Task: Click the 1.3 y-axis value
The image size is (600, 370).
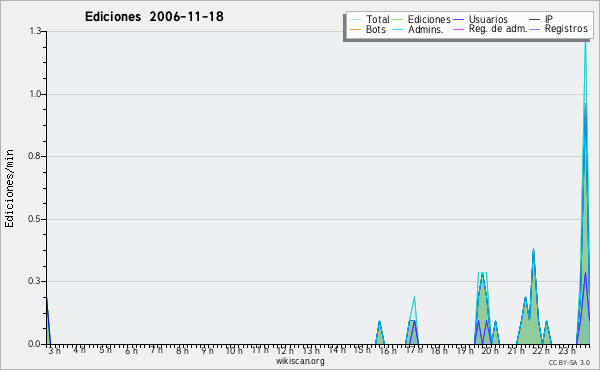Action: [x=35, y=31]
